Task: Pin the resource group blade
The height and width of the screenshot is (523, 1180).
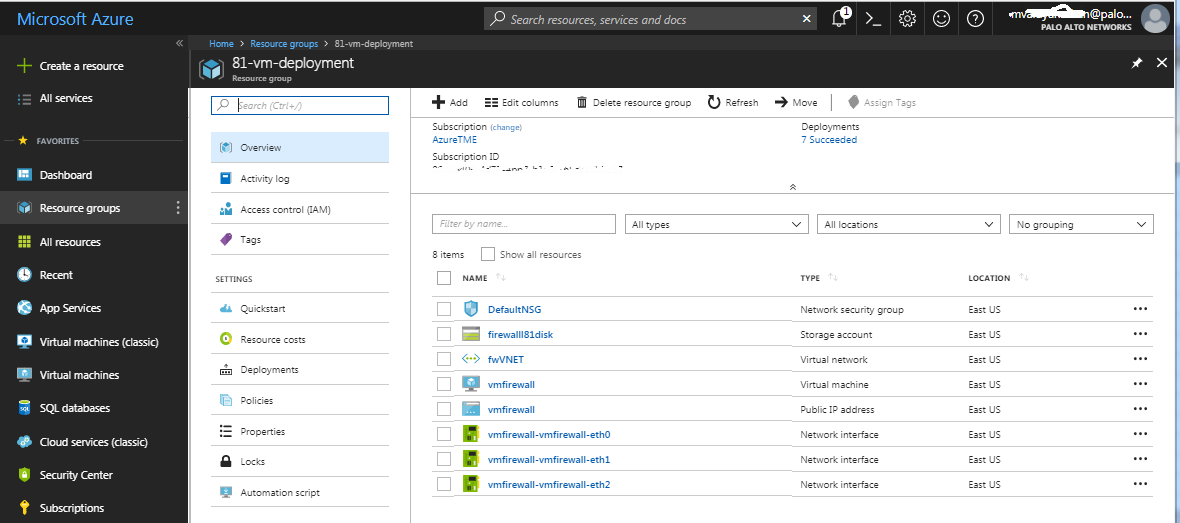Action: click(x=1136, y=63)
